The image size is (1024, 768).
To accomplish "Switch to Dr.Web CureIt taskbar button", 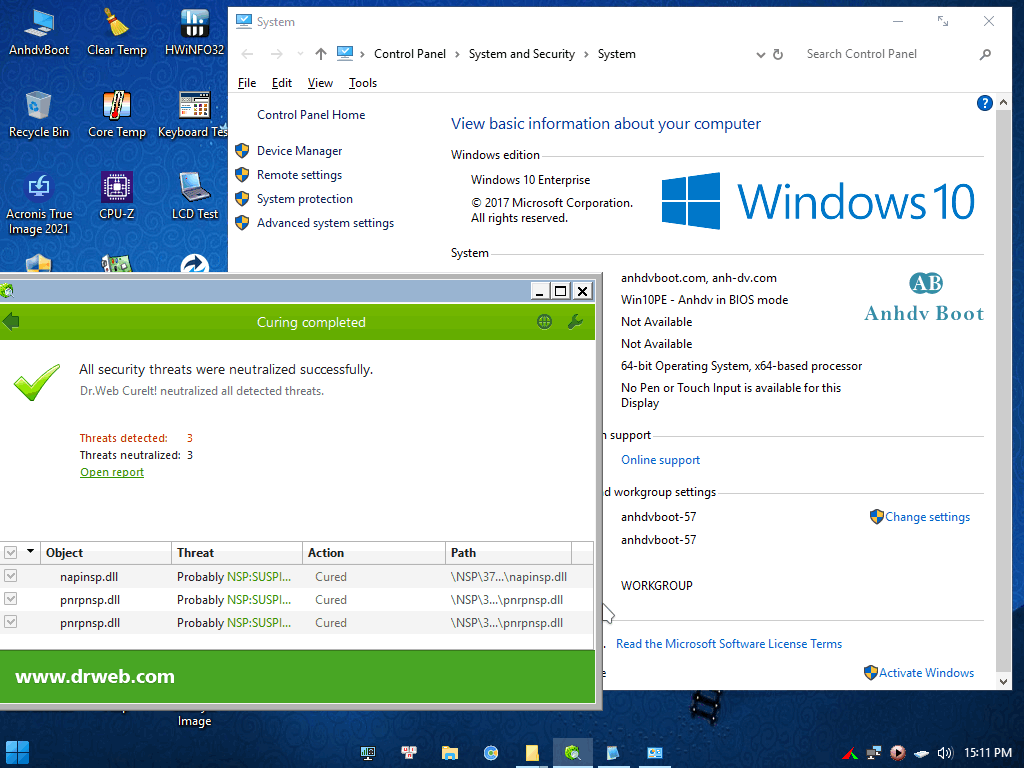I will 573,752.
